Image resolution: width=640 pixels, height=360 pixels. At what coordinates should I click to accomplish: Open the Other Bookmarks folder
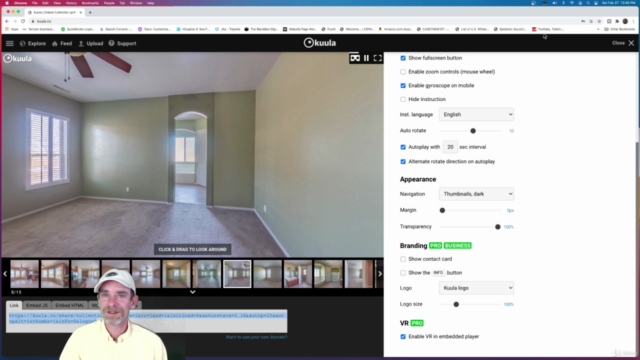tap(620, 29)
